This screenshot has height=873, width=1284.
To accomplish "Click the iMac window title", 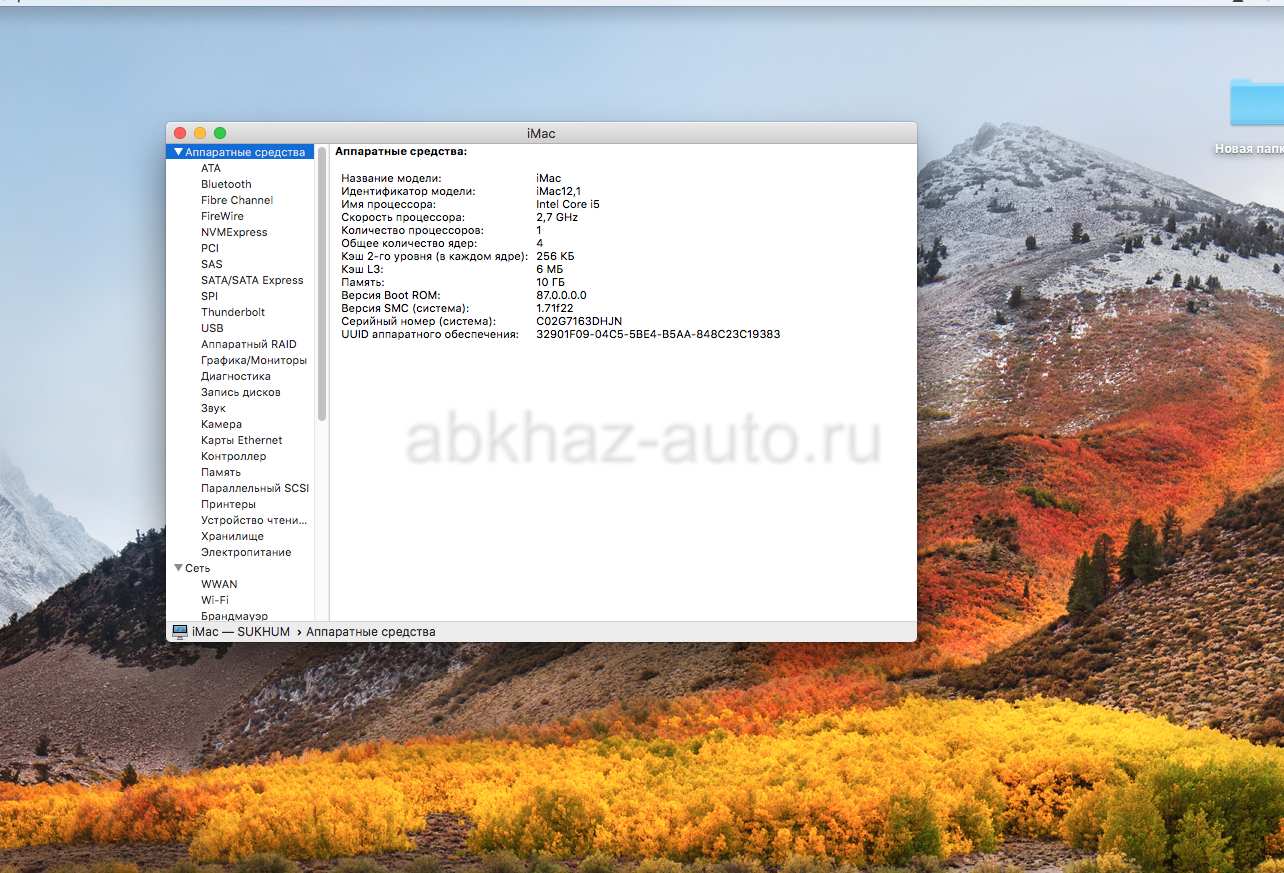I will [541, 133].
